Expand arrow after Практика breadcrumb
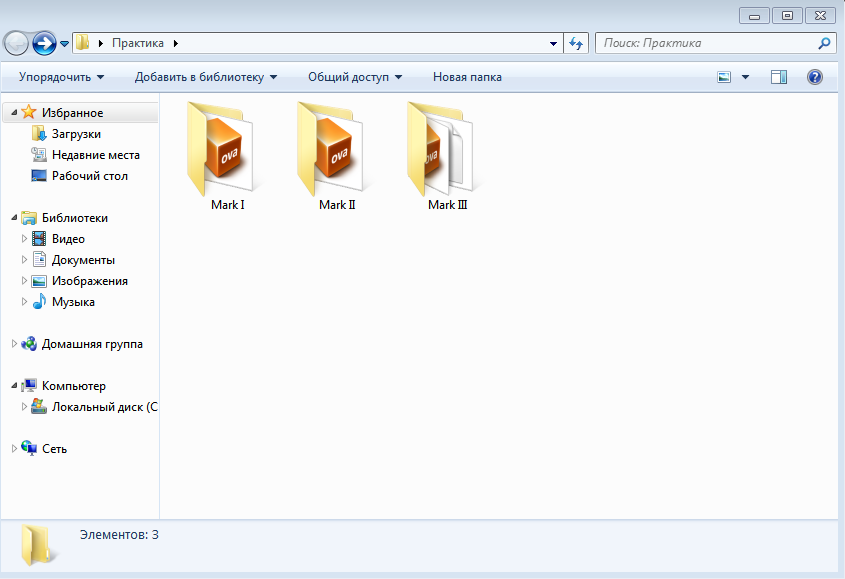845x579 pixels. point(176,43)
